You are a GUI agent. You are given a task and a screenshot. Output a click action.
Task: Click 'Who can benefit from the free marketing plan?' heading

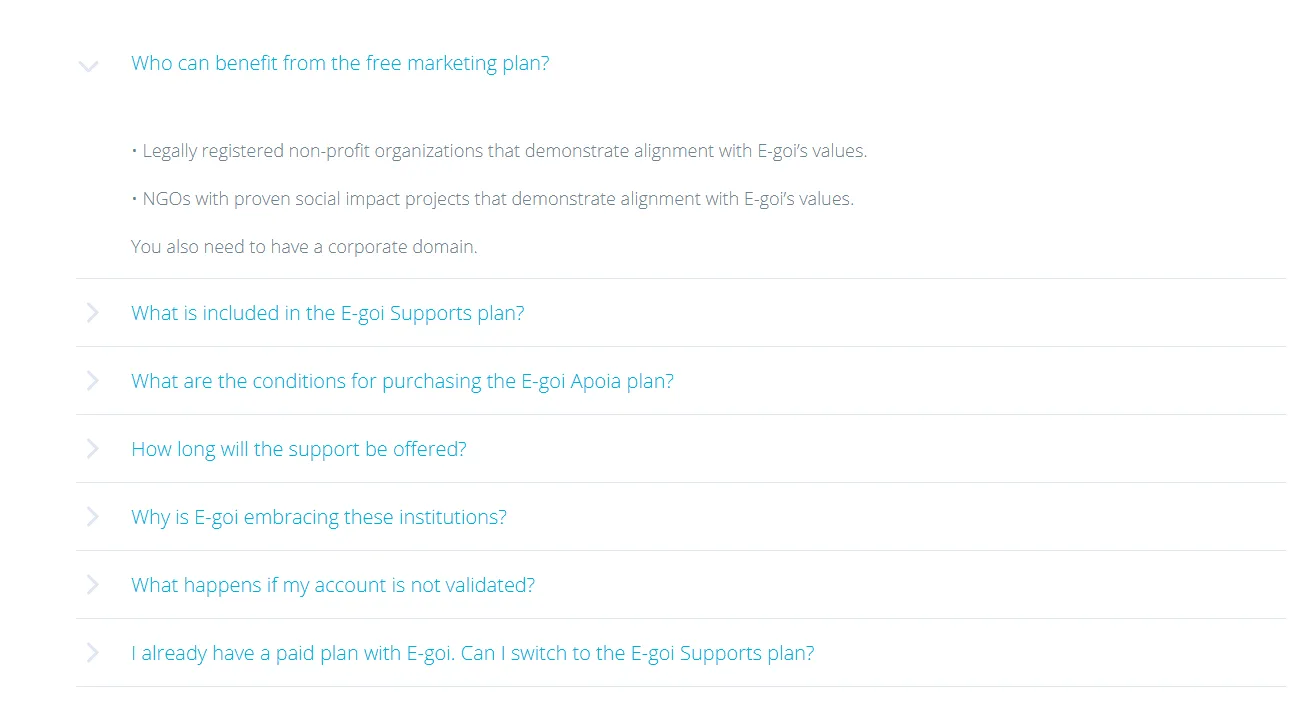340,63
